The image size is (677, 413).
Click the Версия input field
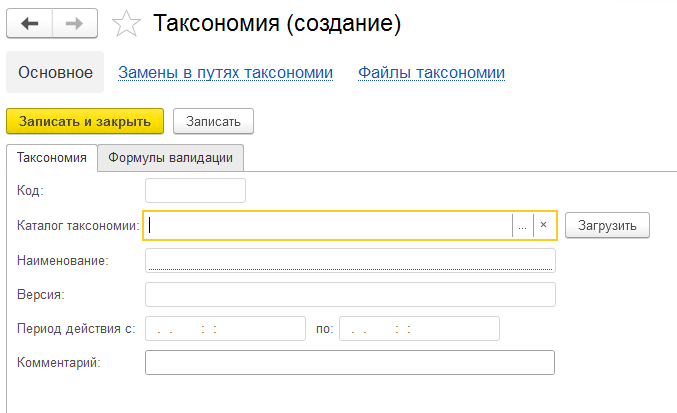pos(350,295)
